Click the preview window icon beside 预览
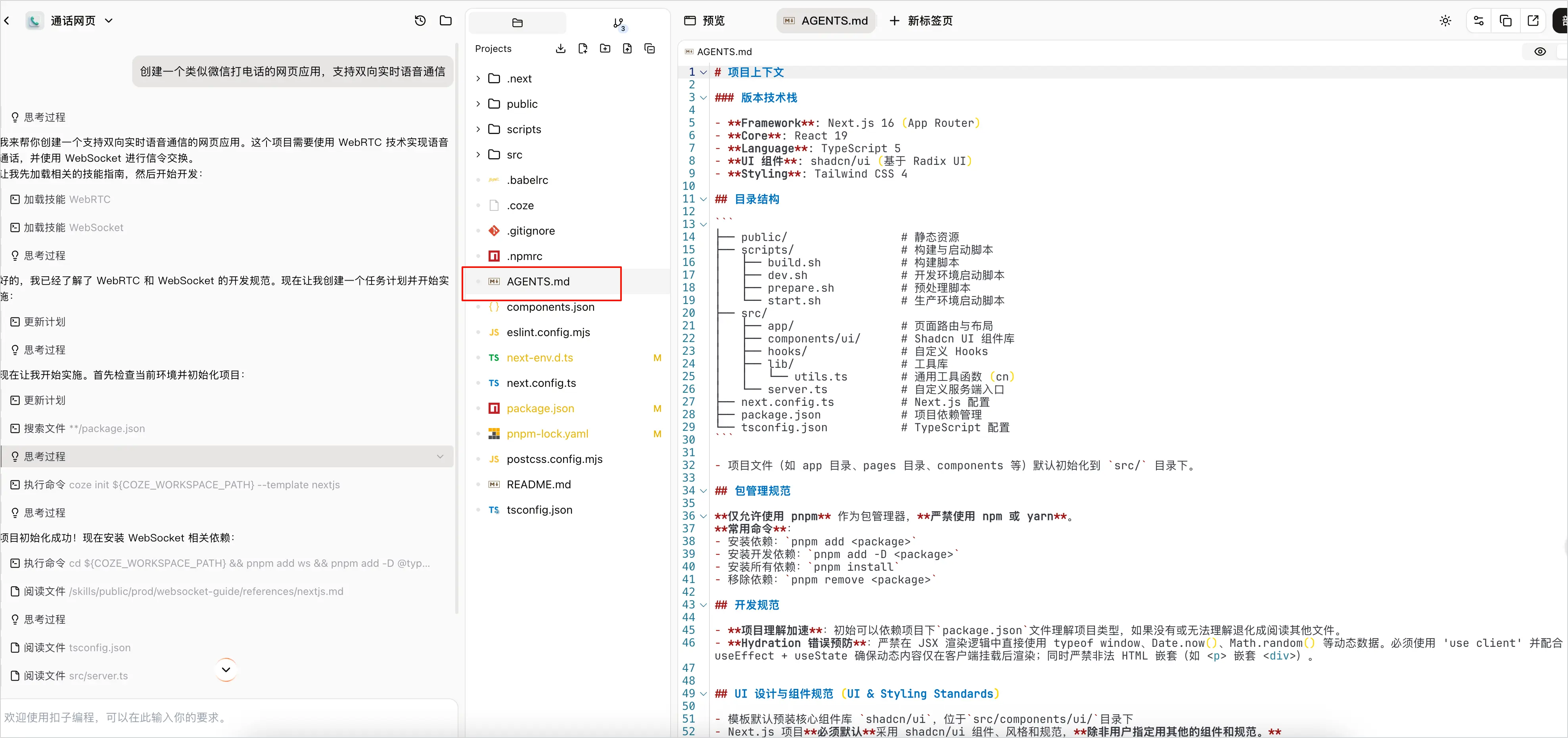 click(690, 21)
